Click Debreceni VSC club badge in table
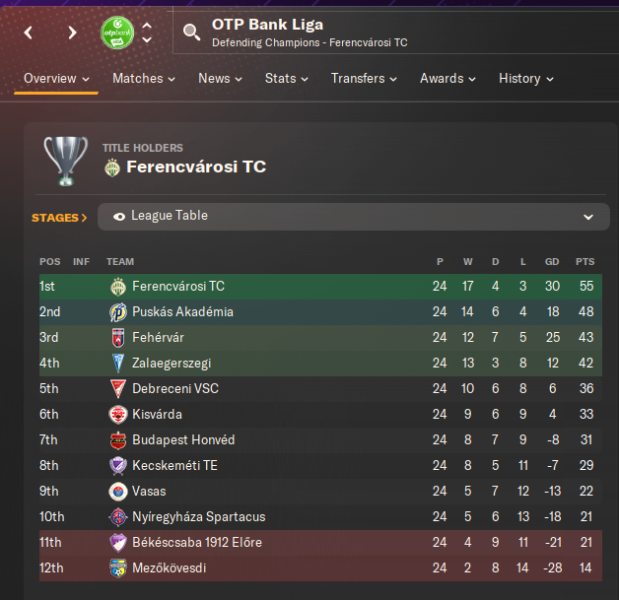The width and height of the screenshot is (619, 600). (118, 389)
